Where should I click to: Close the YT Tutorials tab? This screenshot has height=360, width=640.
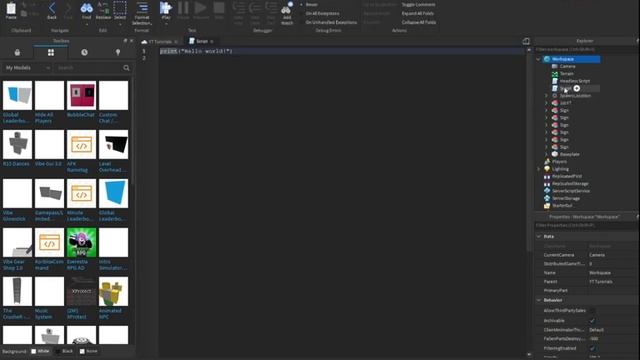click(176, 42)
